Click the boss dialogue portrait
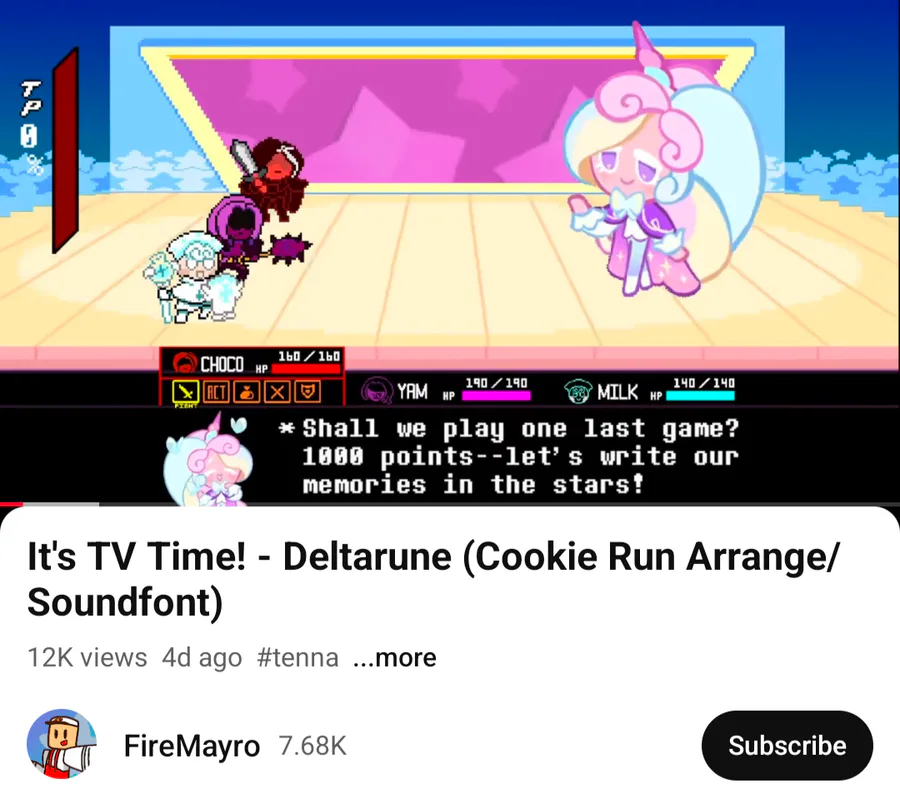The height and width of the screenshot is (799, 900). click(208, 459)
